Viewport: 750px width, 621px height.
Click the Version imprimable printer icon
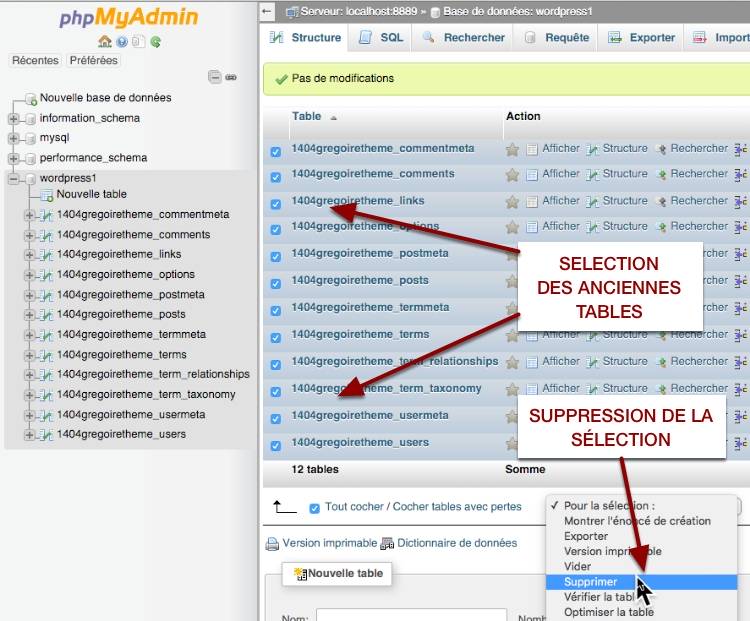pyautogui.click(x=272, y=544)
